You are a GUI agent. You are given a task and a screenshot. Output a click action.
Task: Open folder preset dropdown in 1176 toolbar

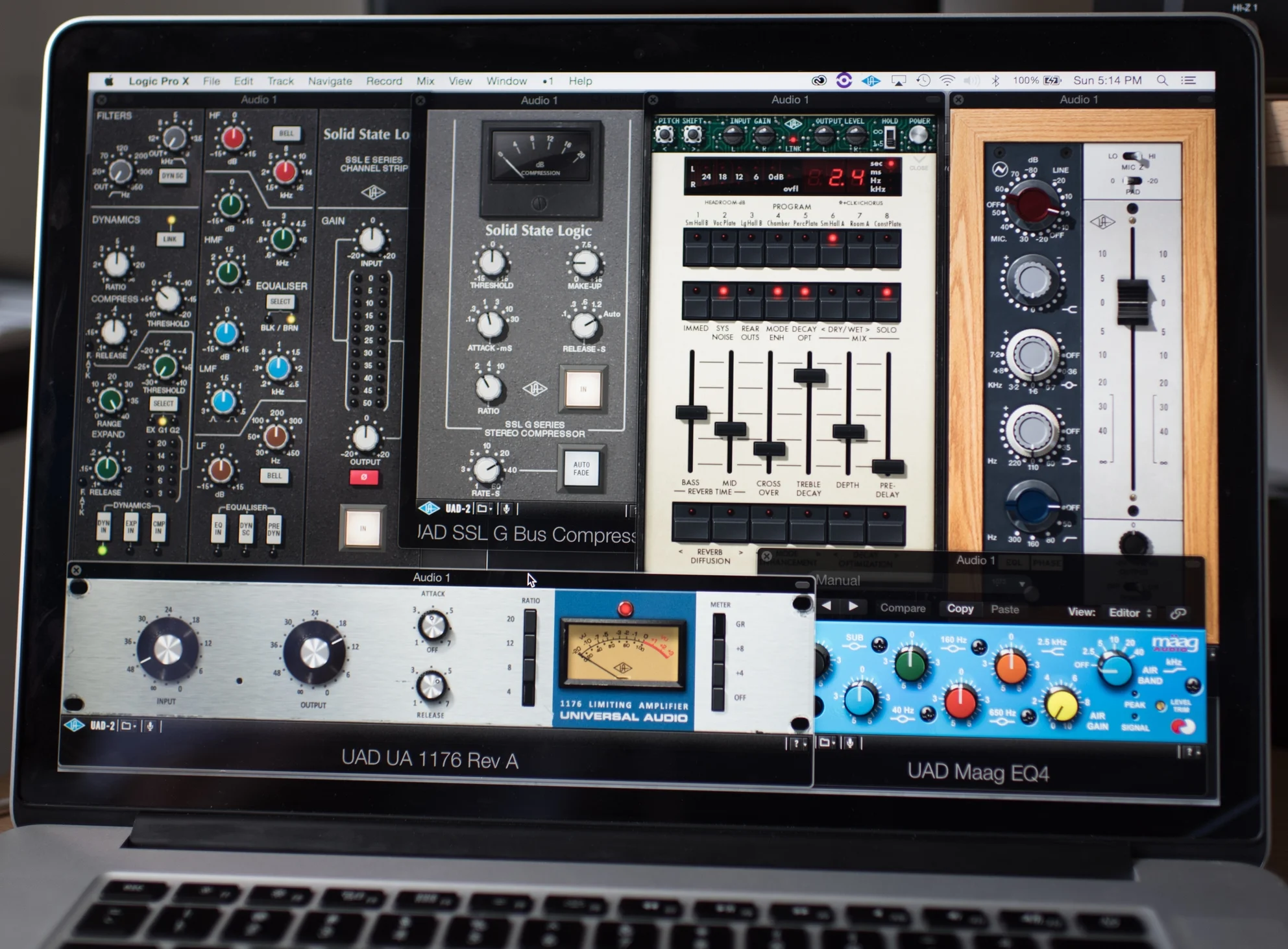pyautogui.click(x=128, y=726)
